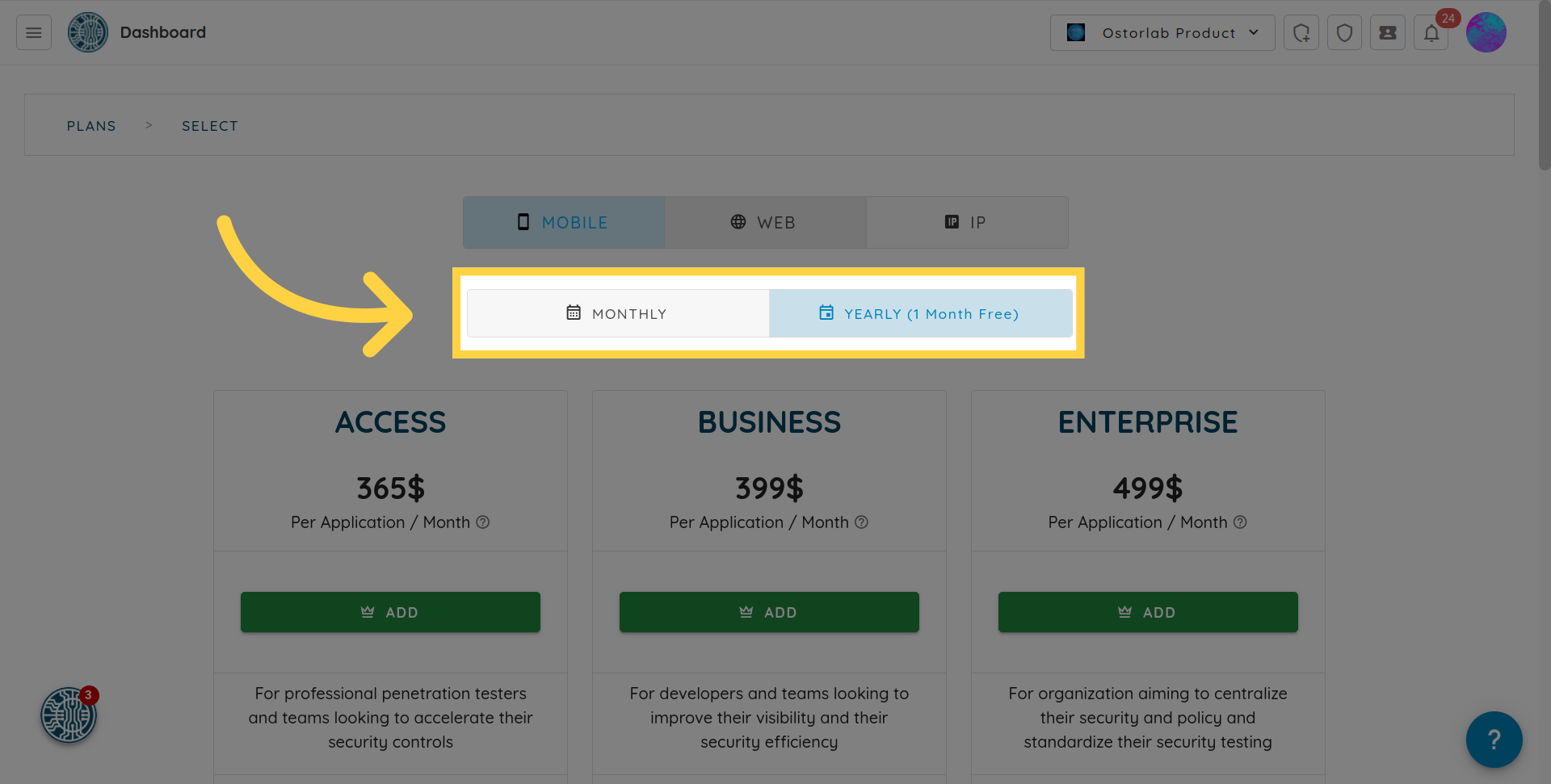Switch billing to Yearly (1 Month Free)

coord(920,313)
